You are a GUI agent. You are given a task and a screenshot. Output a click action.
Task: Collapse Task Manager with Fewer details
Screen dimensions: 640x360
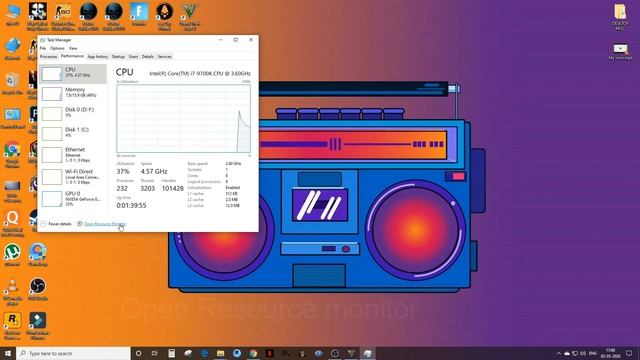tap(56, 224)
